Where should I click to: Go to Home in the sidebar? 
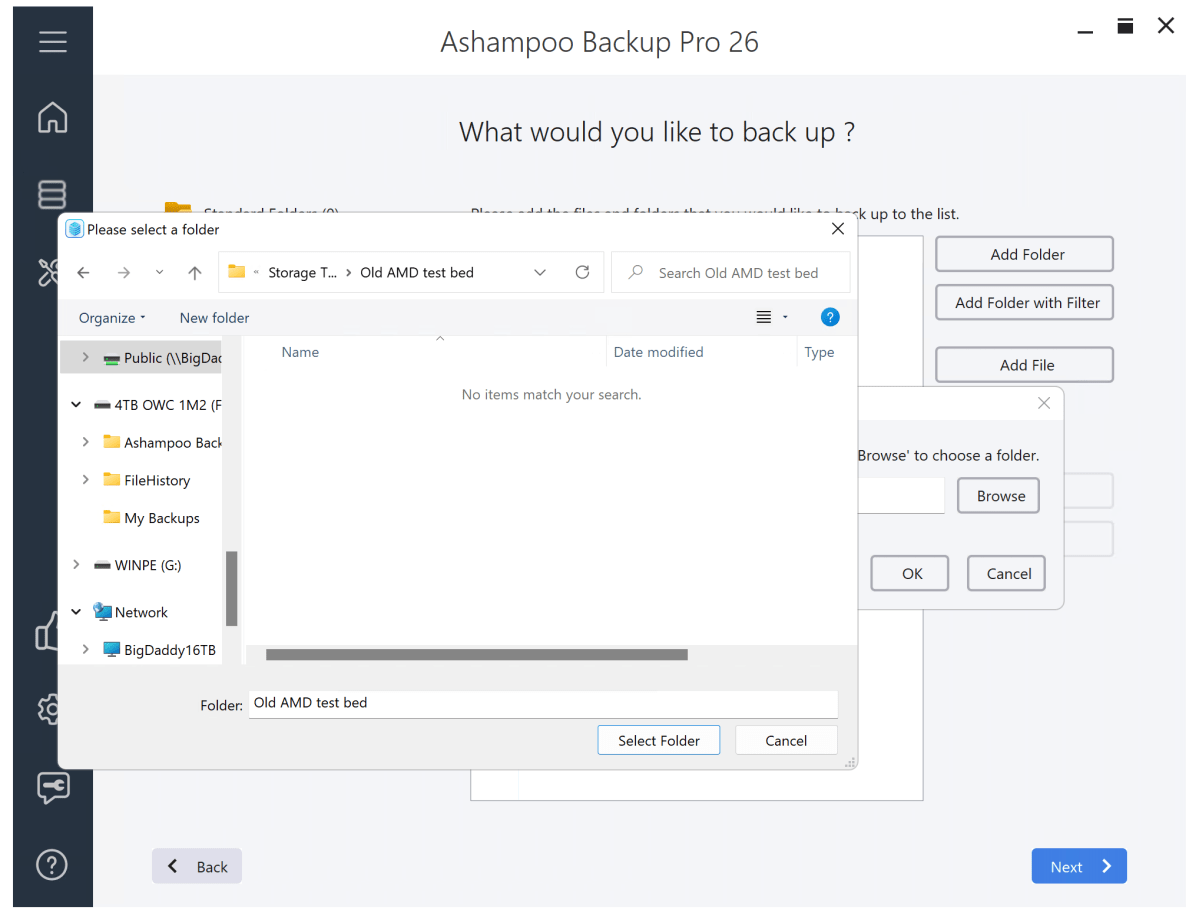point(52,117)
